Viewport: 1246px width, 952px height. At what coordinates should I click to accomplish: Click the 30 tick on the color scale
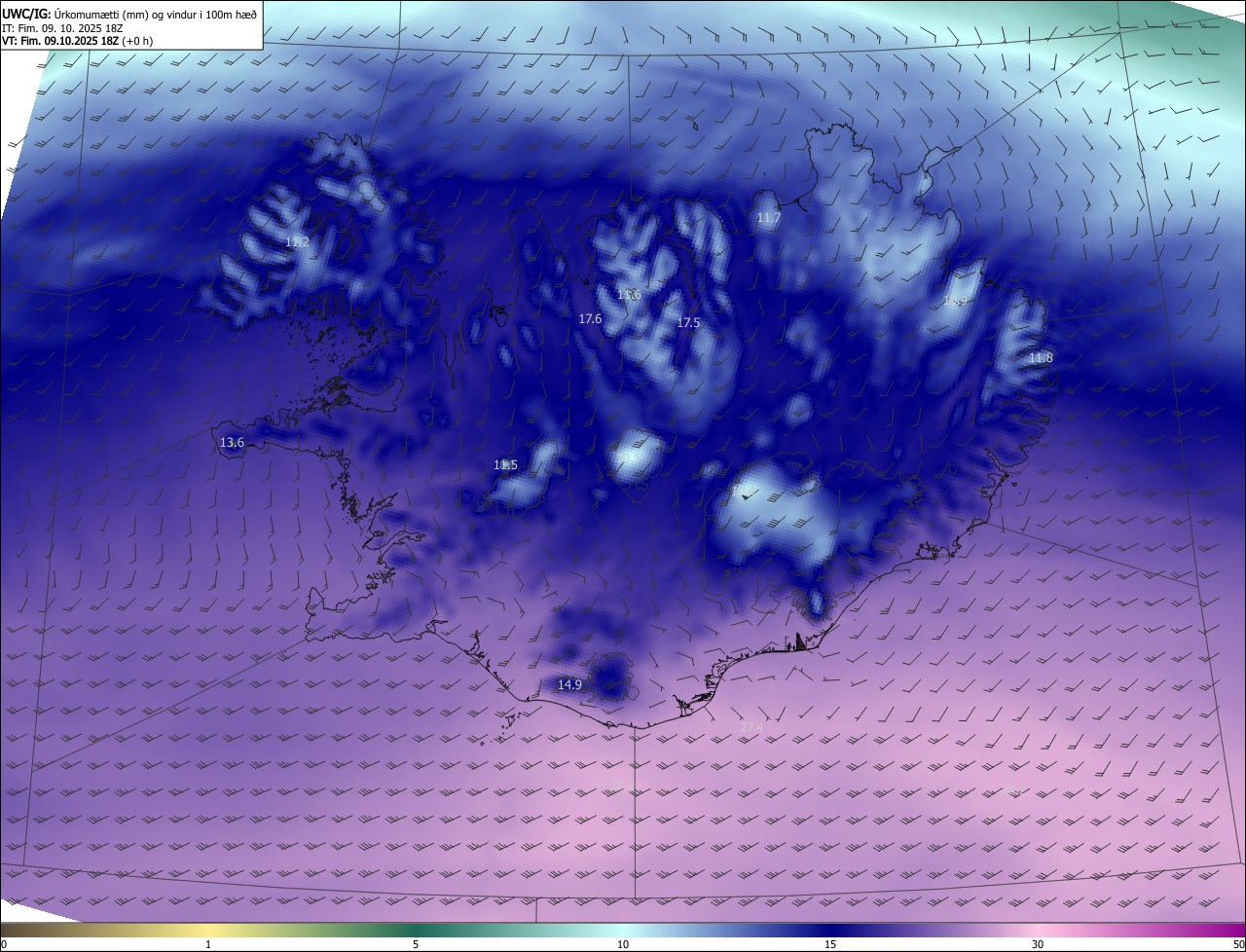[1038, 944]
